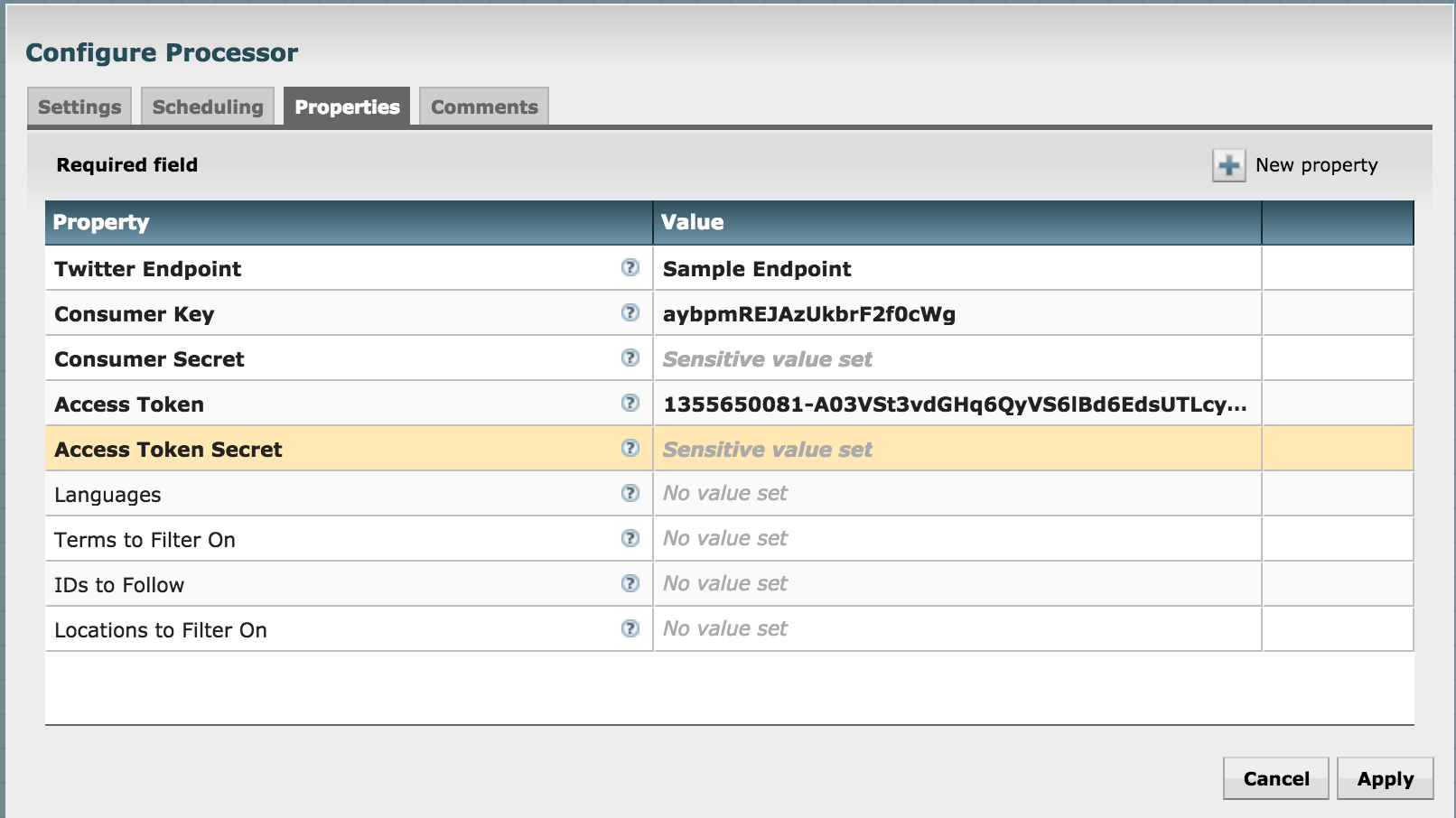Switch to the Settings tab
Image resolution: width=1456 pixels, height=818 pixels.
[79, 106]
